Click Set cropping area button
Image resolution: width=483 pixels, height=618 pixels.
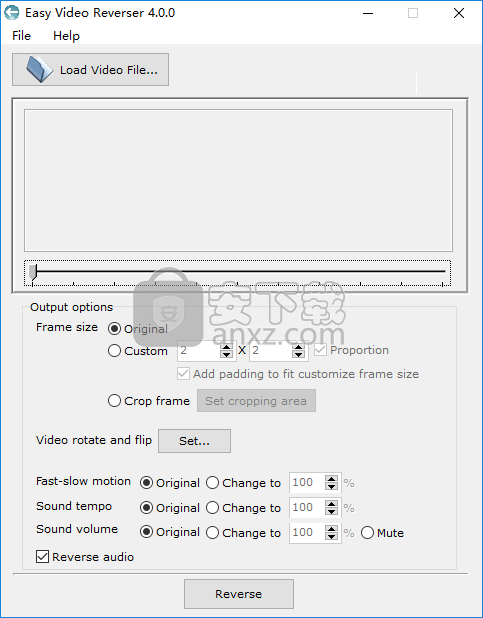[x=256, y=401]
